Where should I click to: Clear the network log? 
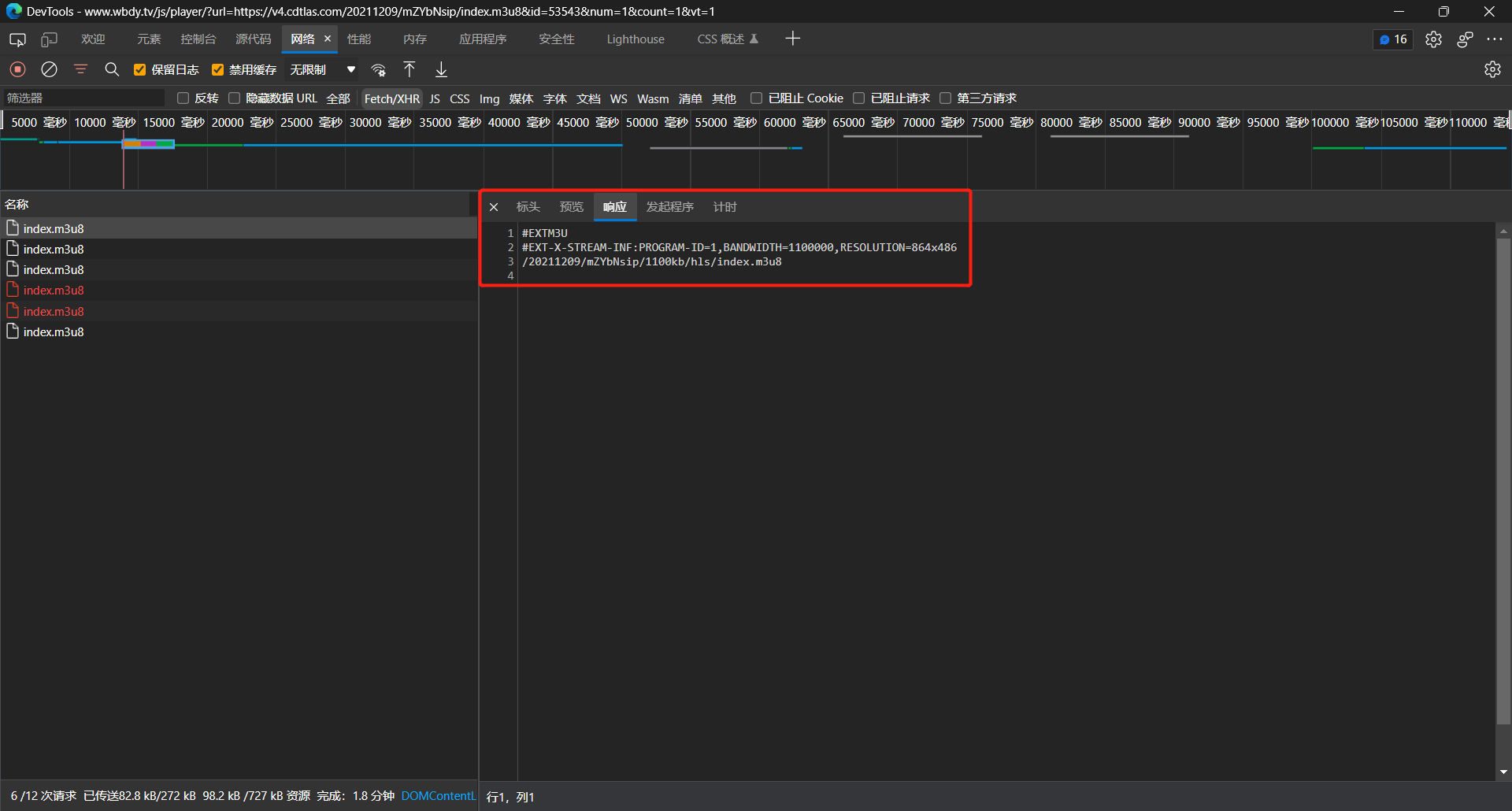coord(50,69)
